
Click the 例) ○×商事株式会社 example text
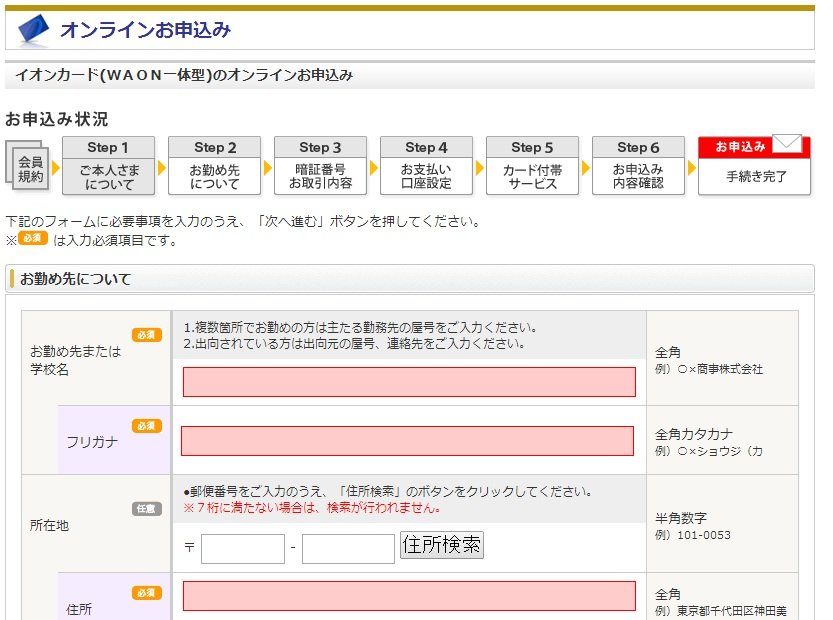709,369
